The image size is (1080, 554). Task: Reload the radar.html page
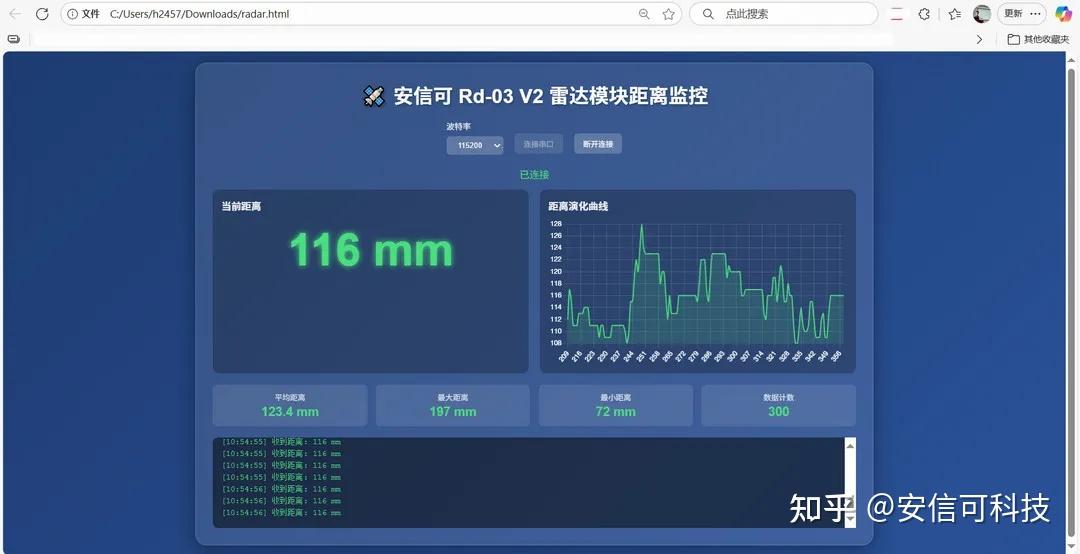click(42, 14)
